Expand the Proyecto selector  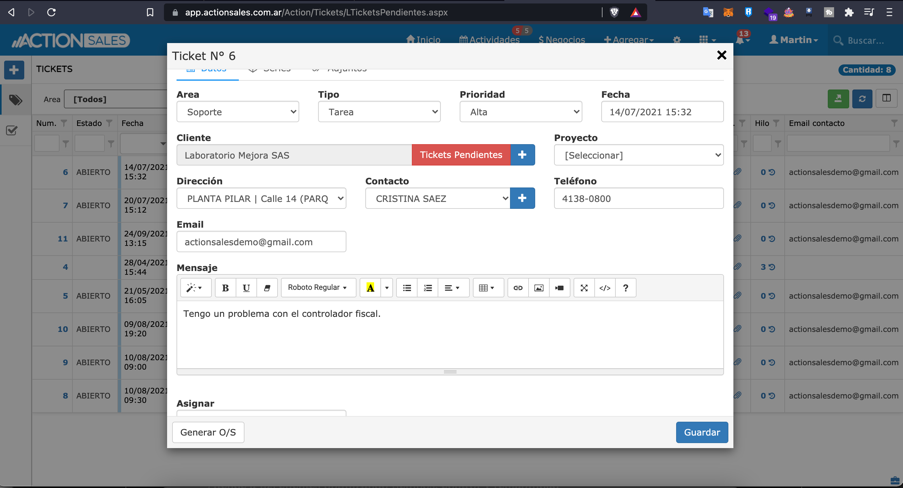click(638, 155)
